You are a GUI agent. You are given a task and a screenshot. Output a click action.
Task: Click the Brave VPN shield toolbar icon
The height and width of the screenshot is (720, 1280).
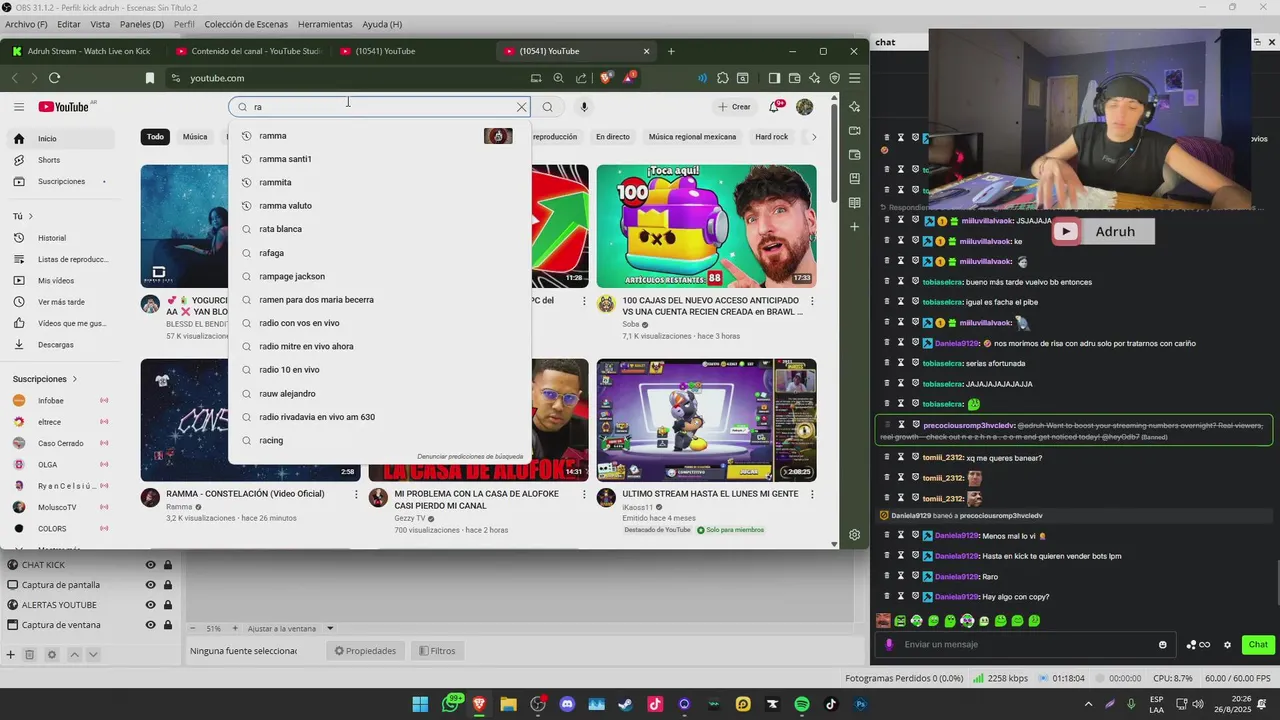coord(834,78)
